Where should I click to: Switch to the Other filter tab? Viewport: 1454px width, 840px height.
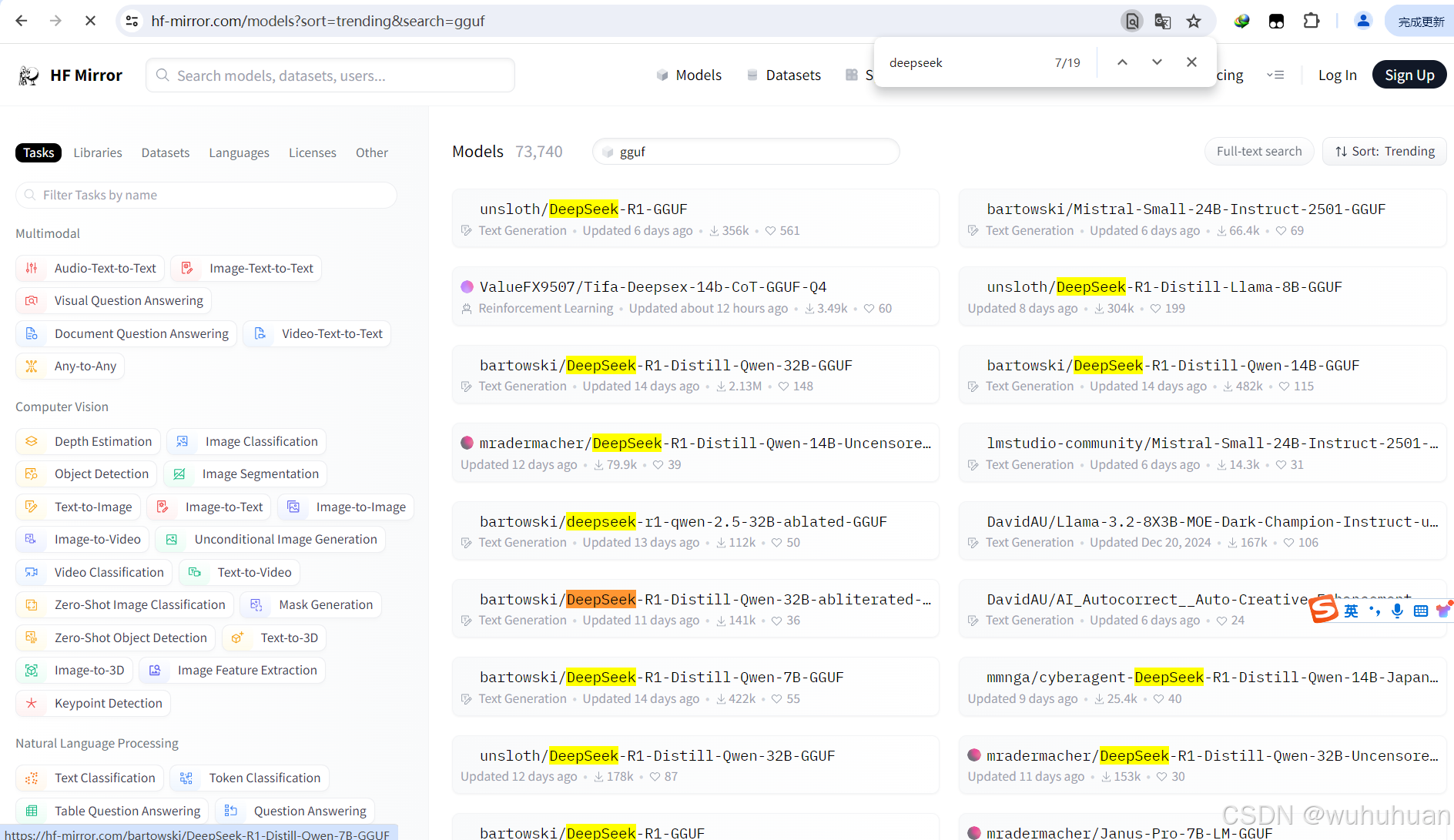coord(372,152)
